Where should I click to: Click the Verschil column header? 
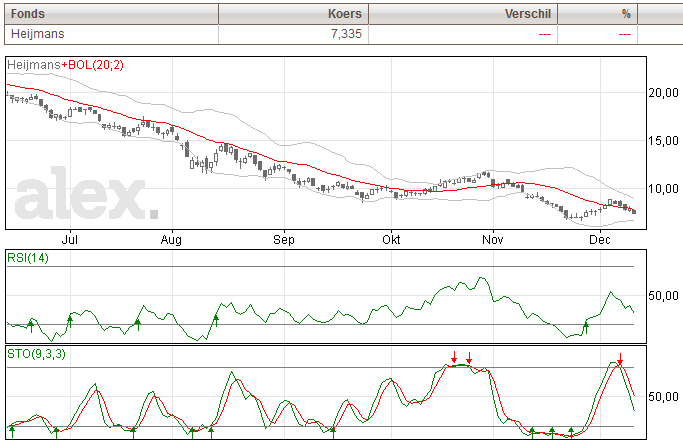[463, 14]
